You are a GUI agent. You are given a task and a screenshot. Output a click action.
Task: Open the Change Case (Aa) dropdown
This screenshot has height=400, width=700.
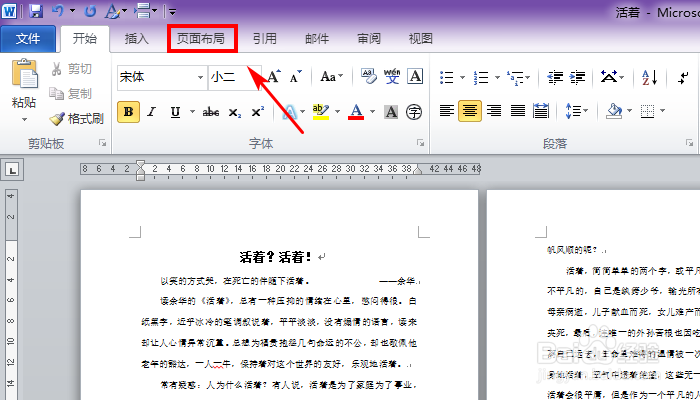coord(332,76)
